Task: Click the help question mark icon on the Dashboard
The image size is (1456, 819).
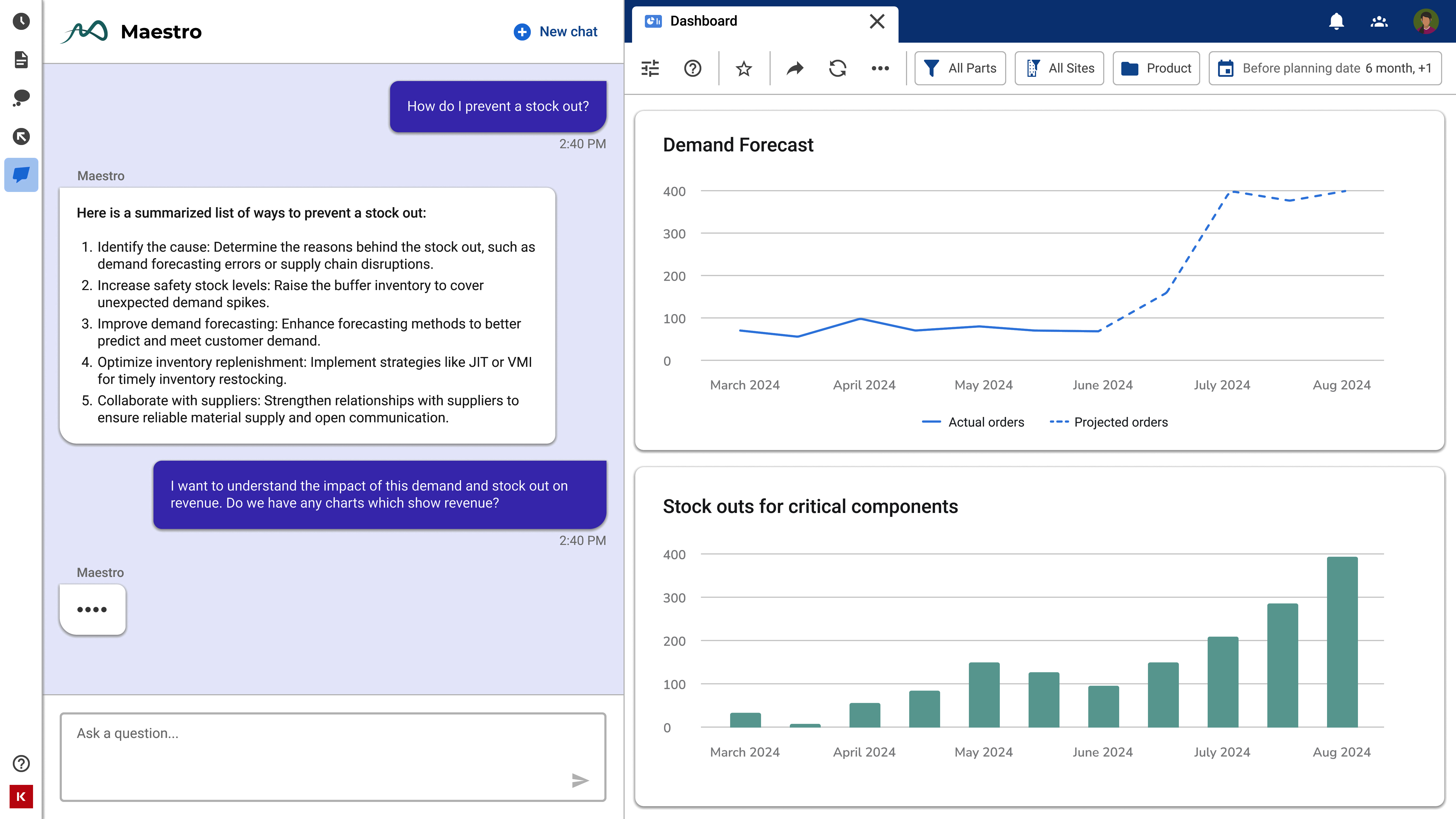Action: (x=692, y=68)
